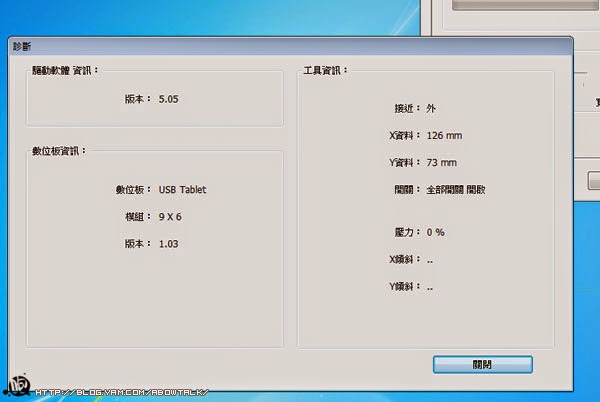
Task: Click the Y傾斜 tilt label
Action: point(404,286)
